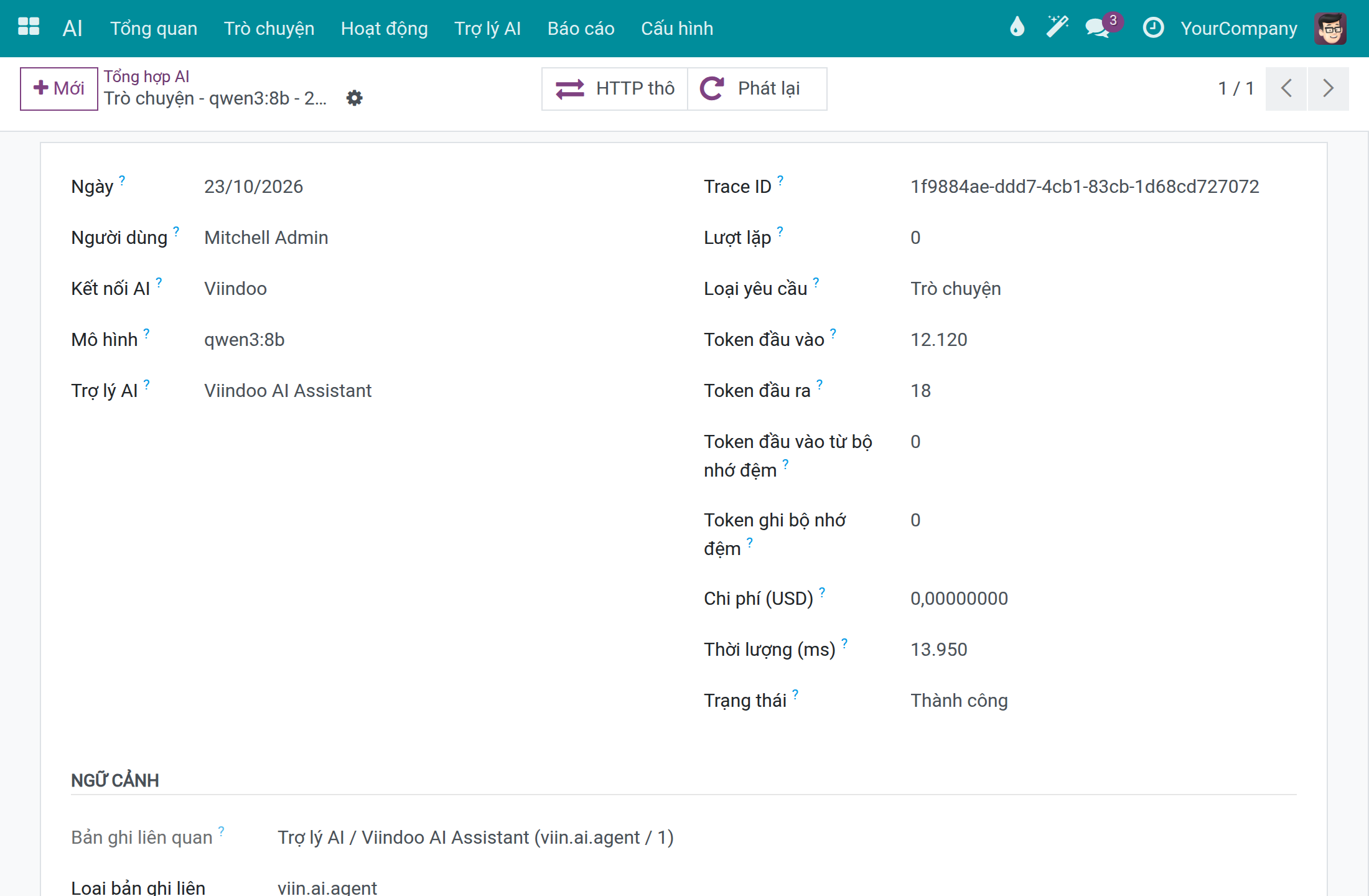This screenshot has width=1369, height=896.
Task: Open the gear actions menu beside record title
Action: pos(355,98)
